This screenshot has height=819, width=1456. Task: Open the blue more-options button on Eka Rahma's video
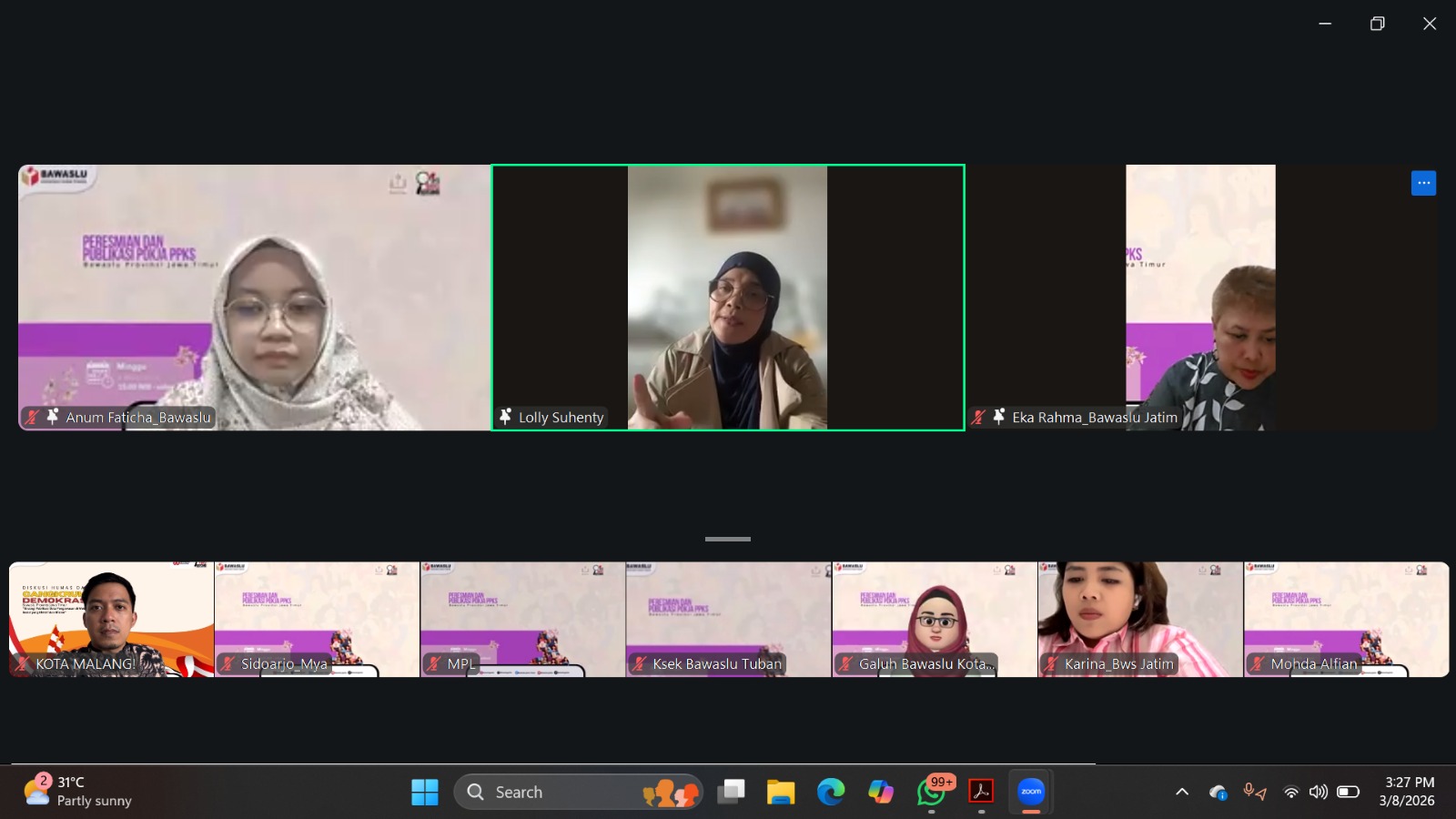point(1423,183)
